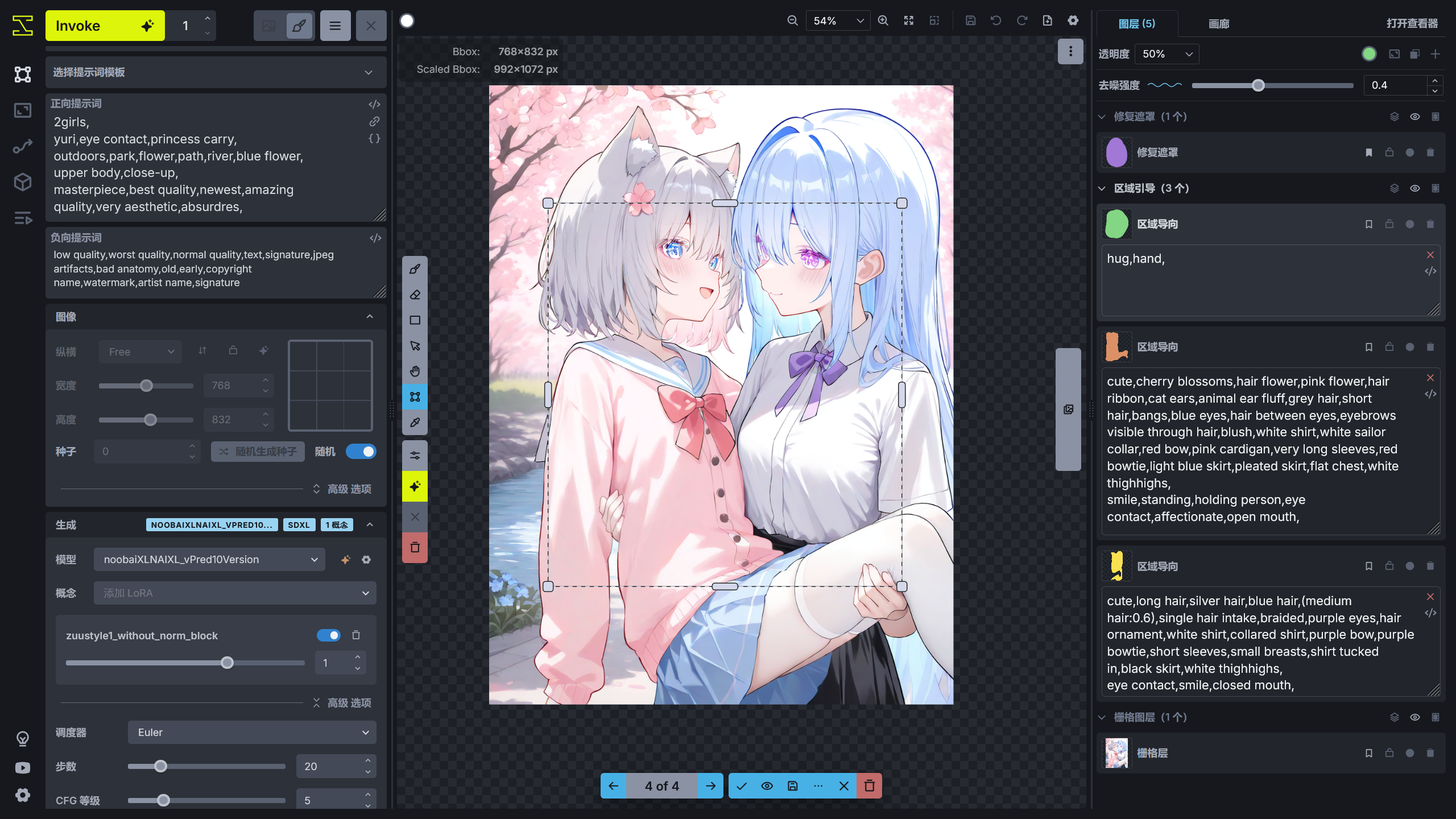Select the Rectangle tool on the canvas toolbar
This screenshot has width=1456, height=819.
click(x=415, y=320)
